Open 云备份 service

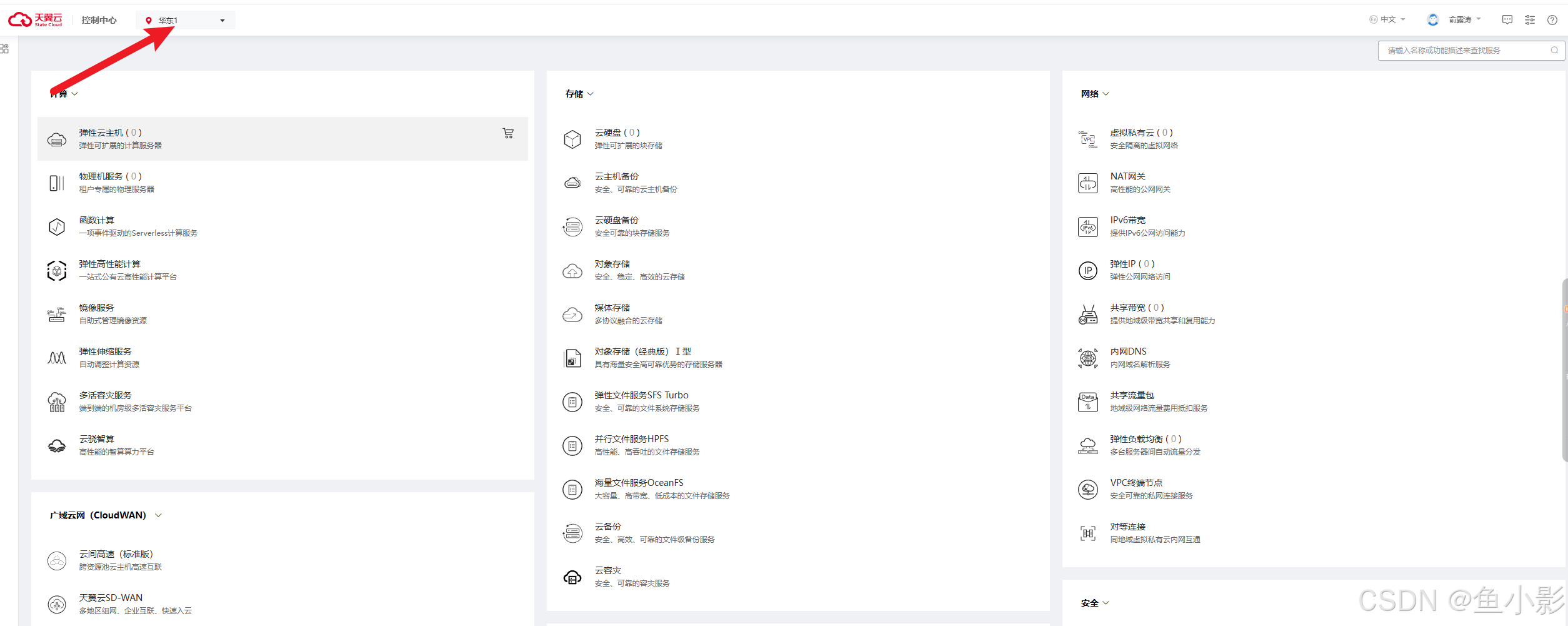tap(798, 533)
